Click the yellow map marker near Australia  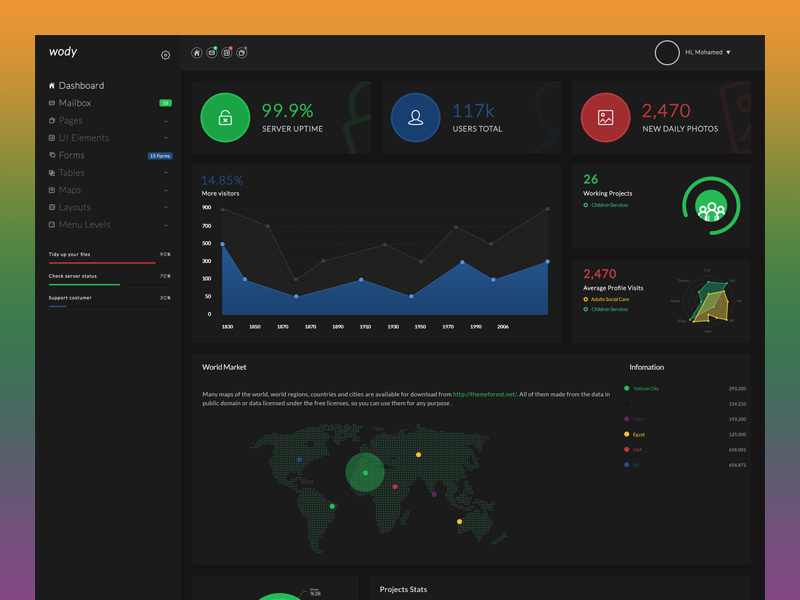459,521
